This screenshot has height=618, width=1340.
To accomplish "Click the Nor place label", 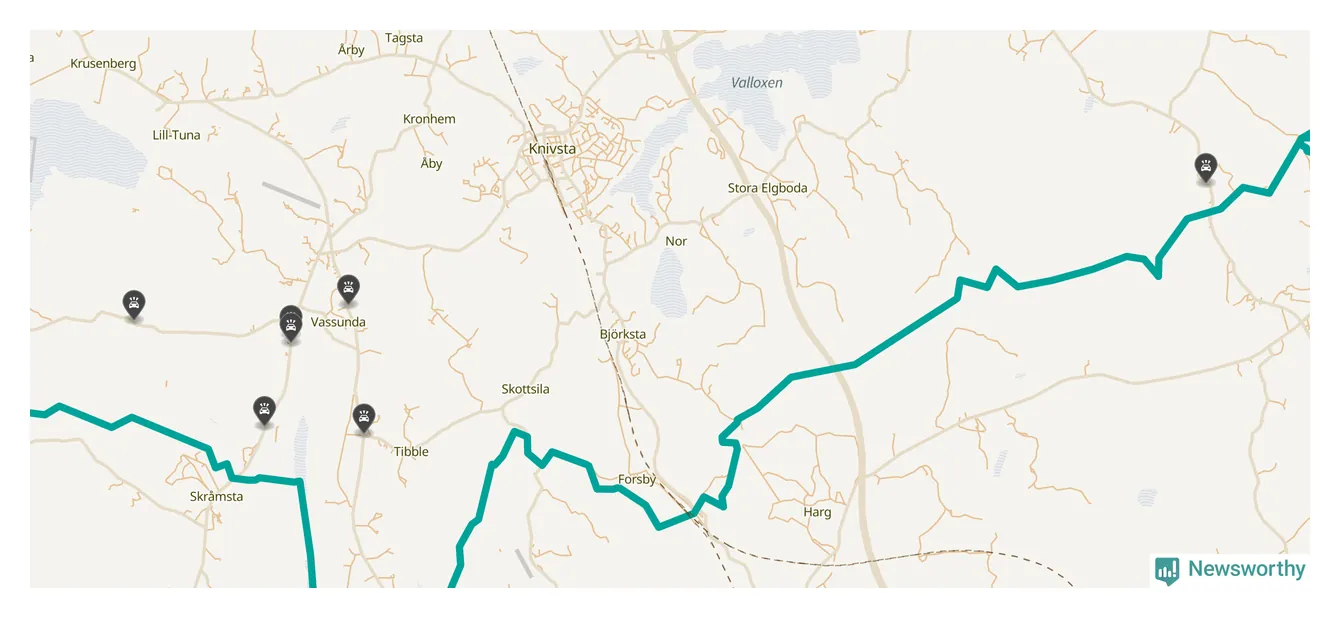I will [676, 241].
